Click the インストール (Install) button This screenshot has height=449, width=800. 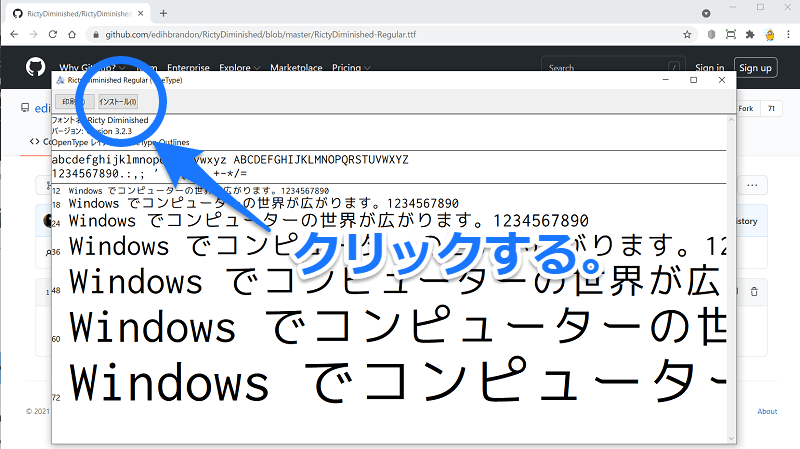118,102
